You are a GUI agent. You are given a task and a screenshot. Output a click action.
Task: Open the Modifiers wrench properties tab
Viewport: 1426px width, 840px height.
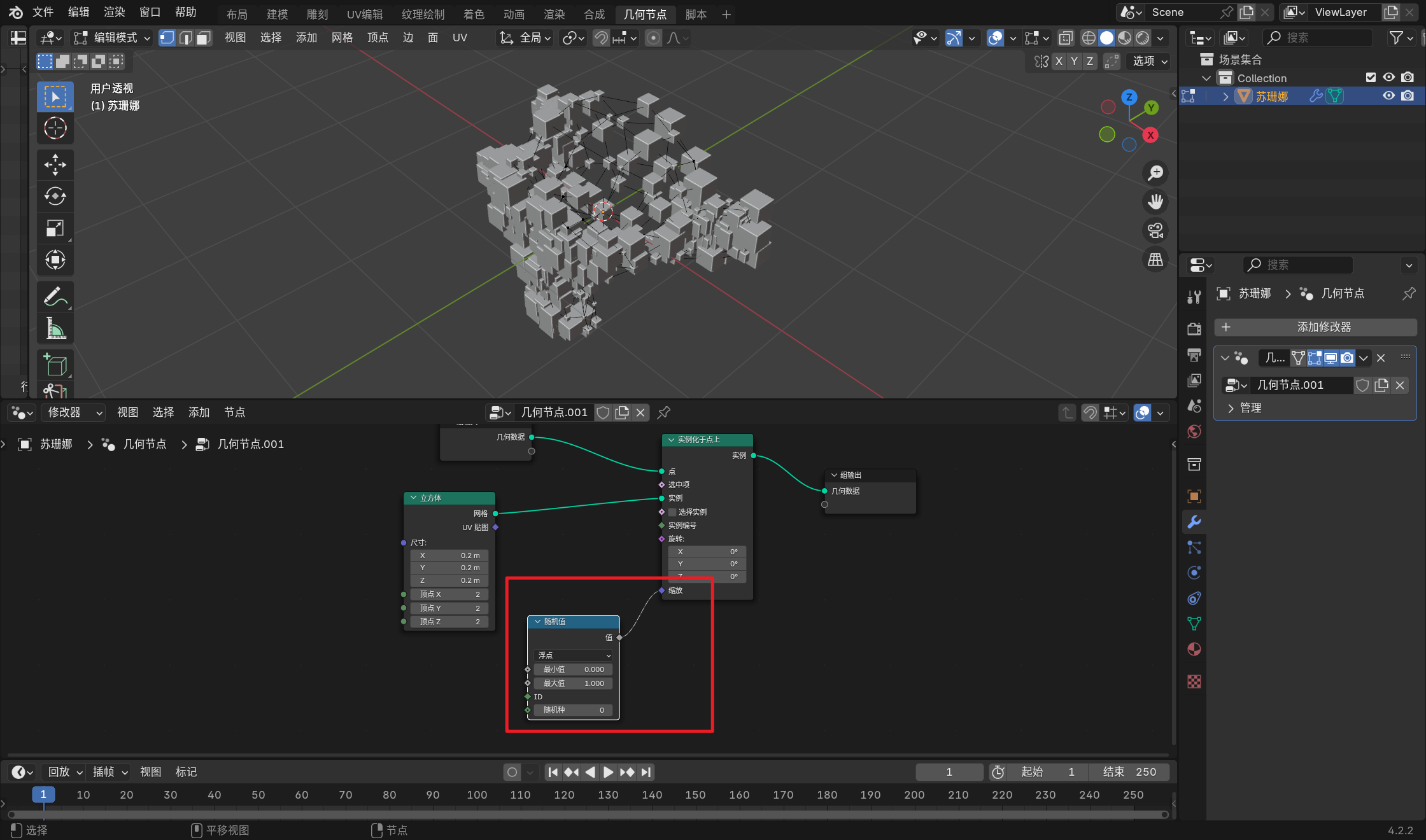click(1194, 522)
